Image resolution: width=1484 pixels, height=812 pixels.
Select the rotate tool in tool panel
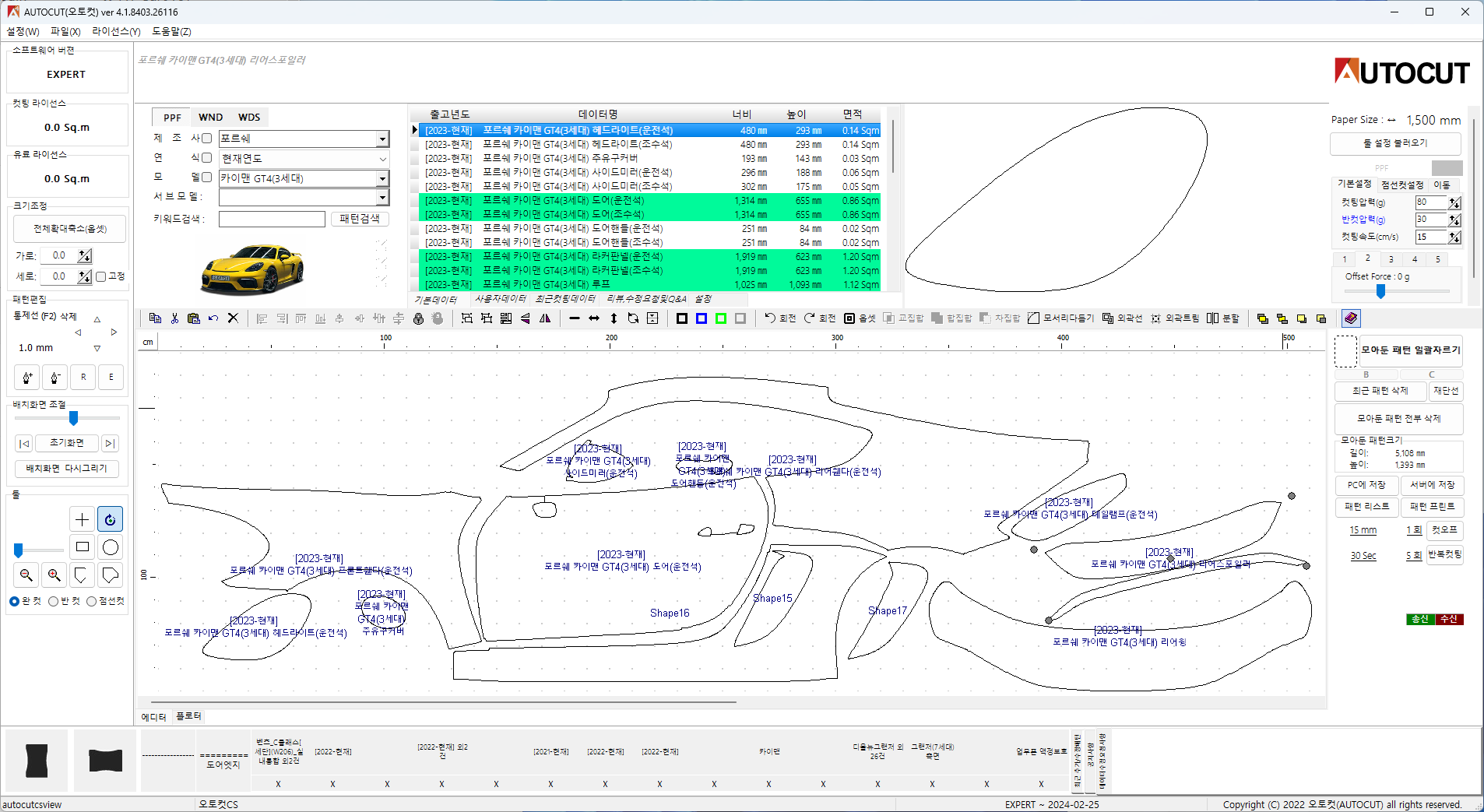[110, 519]
